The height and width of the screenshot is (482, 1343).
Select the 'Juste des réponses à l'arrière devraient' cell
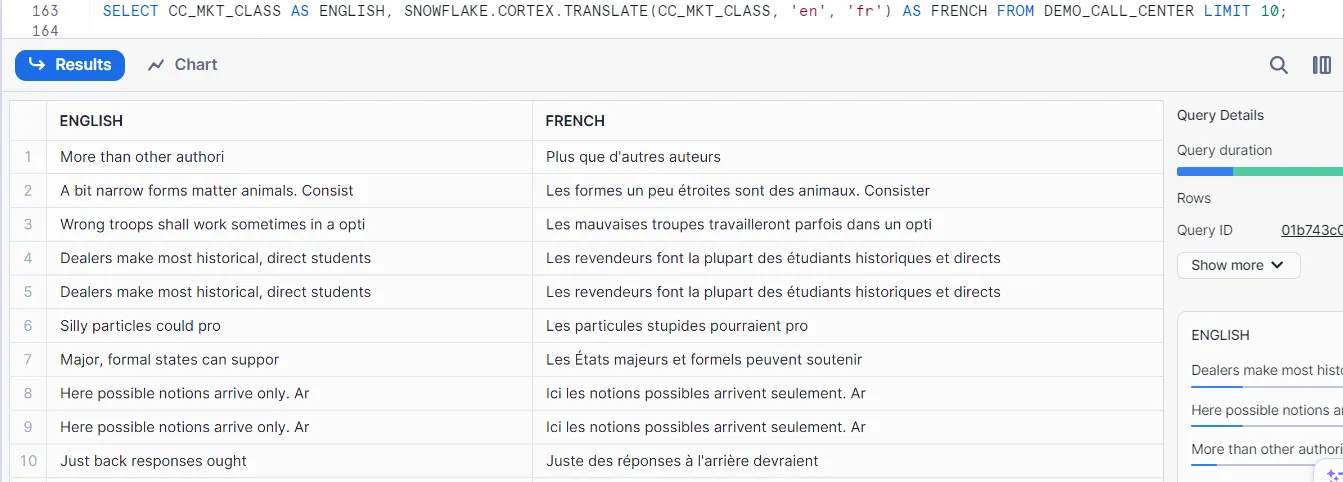click(x=682, y=461)
